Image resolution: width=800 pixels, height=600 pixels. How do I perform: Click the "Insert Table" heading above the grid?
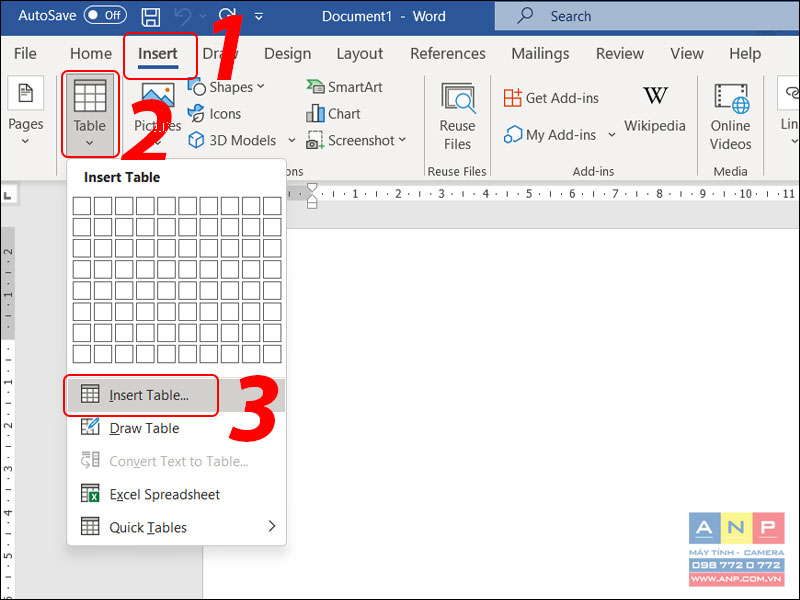tap(122, 178)
